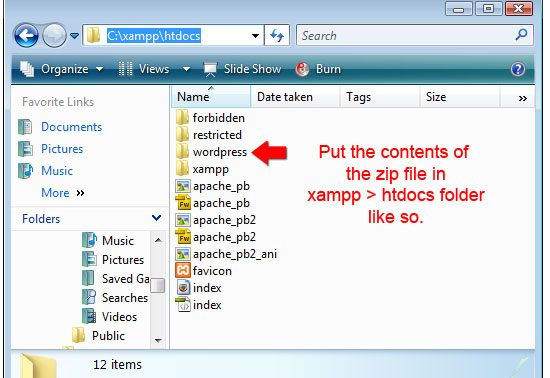The image size is (550, 378).
Task: Select Saved Games in the folder tree
Action: (126, 278)
